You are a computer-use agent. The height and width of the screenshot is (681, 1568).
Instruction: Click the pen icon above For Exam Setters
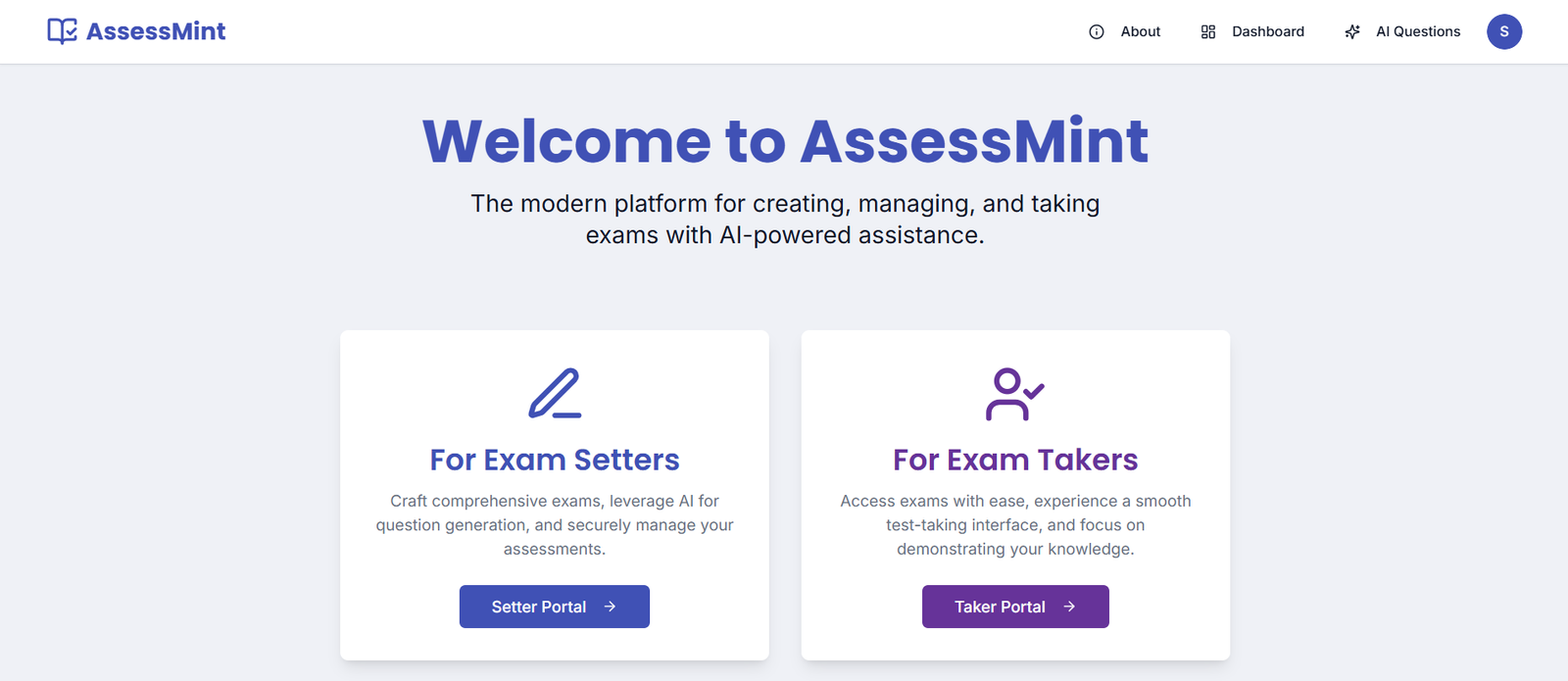coord(555,394)
